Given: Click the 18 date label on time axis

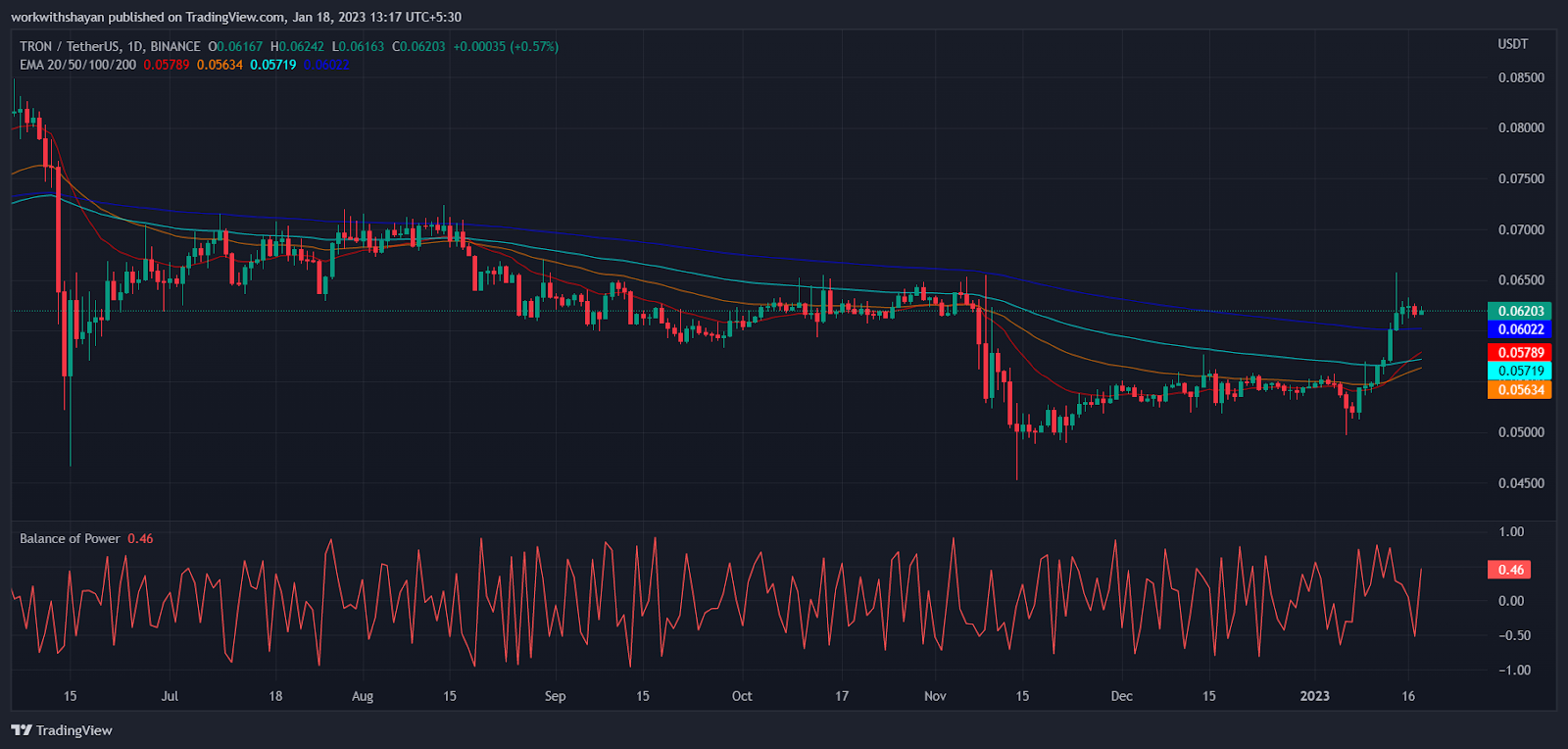Looking at the screenshot, I should coord(275,696).
